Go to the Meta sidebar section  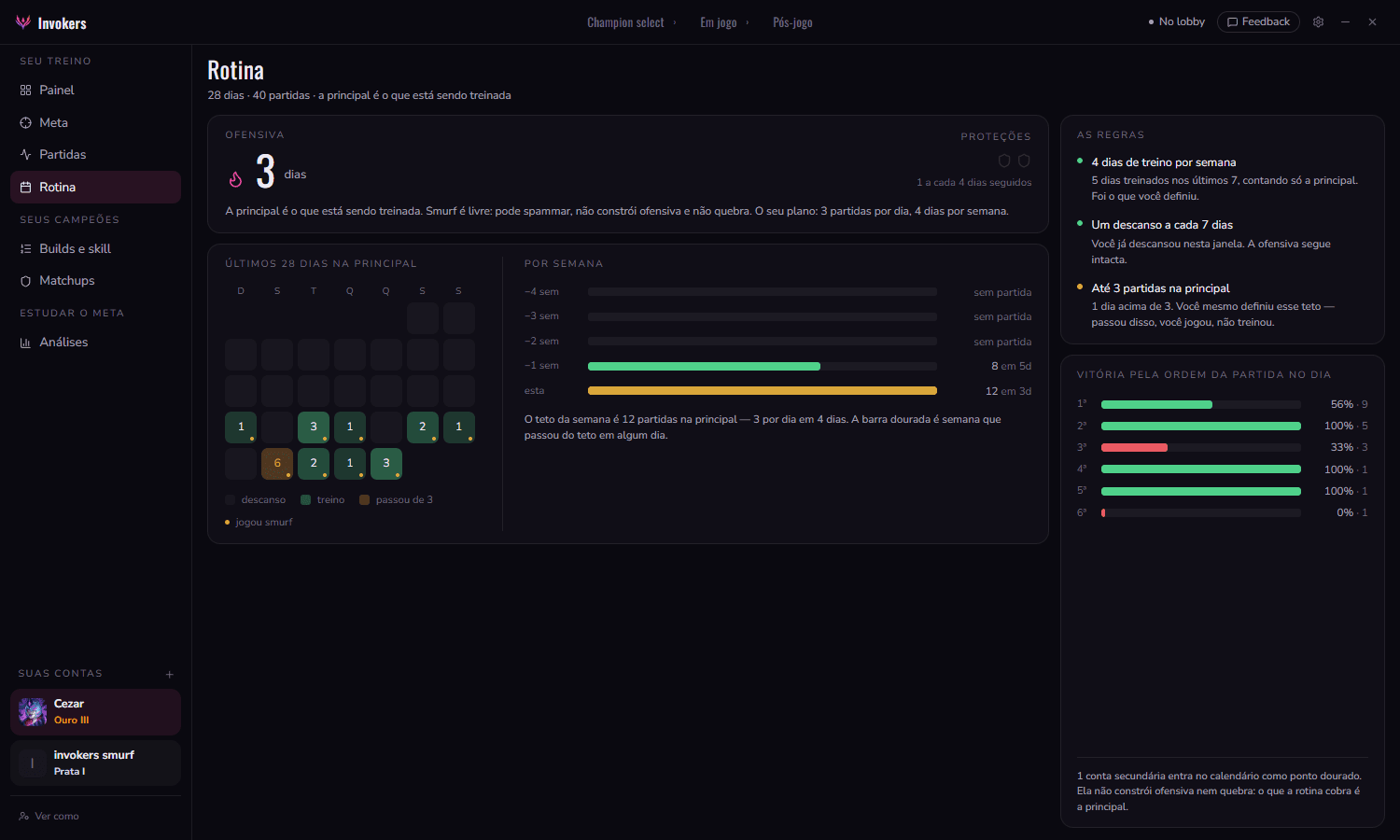tap(95, 122)
